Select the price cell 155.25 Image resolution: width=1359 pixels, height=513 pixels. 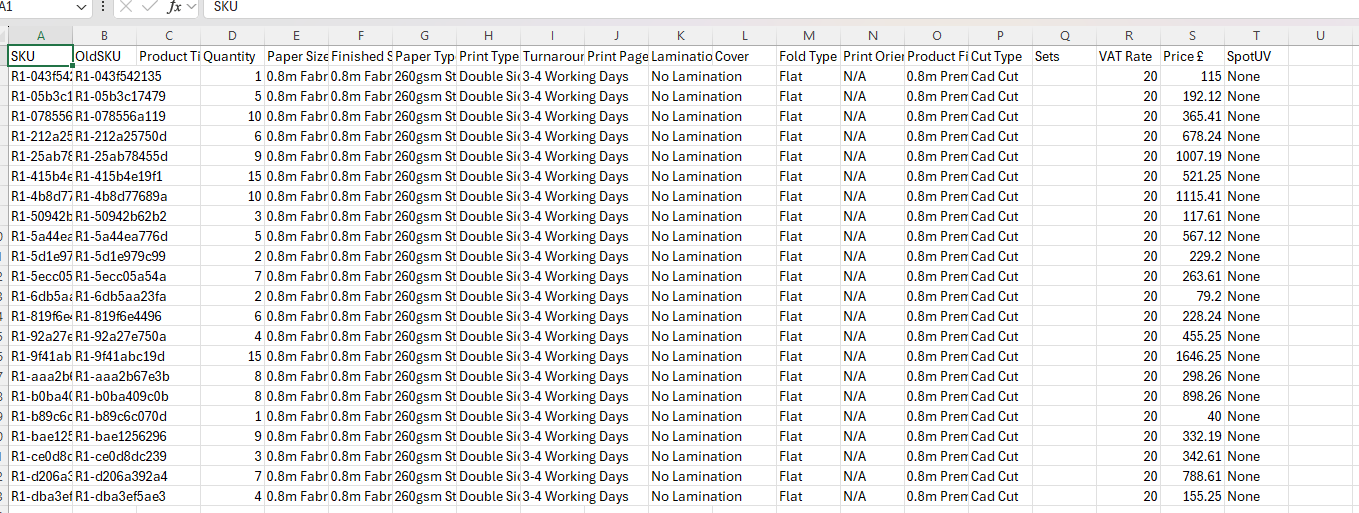1192,496
